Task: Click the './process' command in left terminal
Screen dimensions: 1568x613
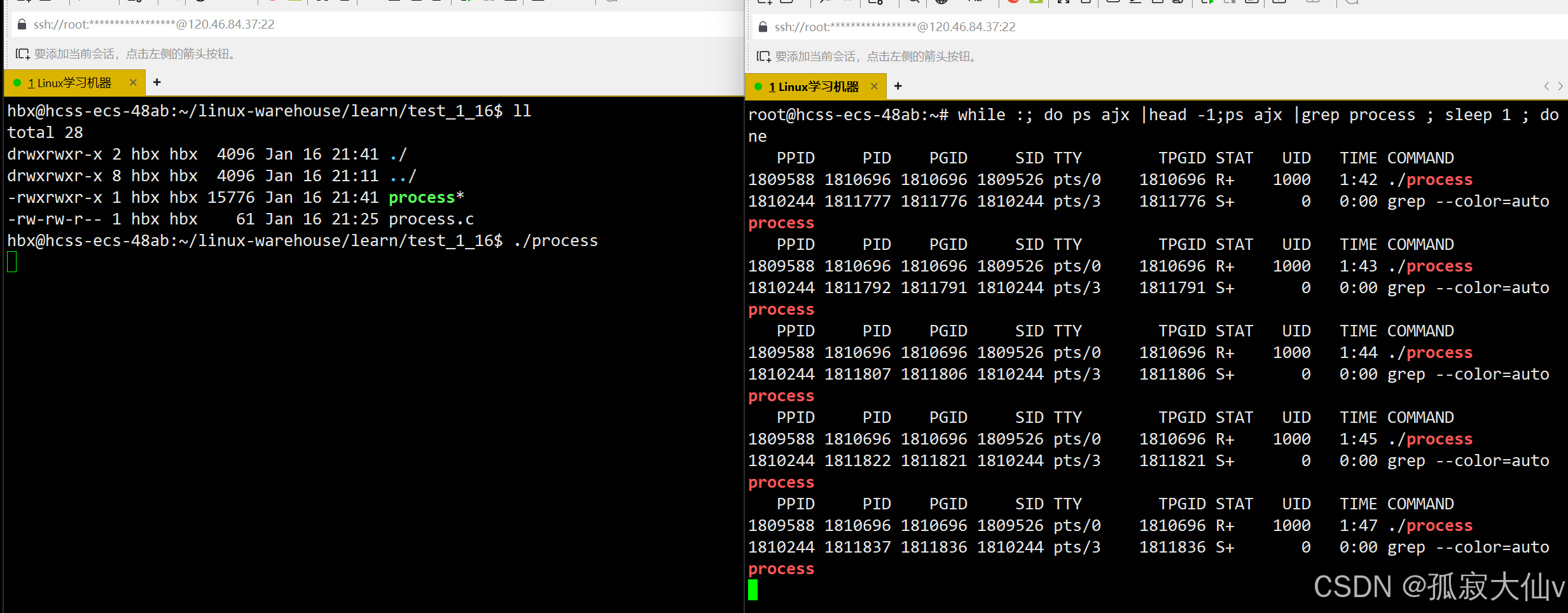Action: point(555,241)
